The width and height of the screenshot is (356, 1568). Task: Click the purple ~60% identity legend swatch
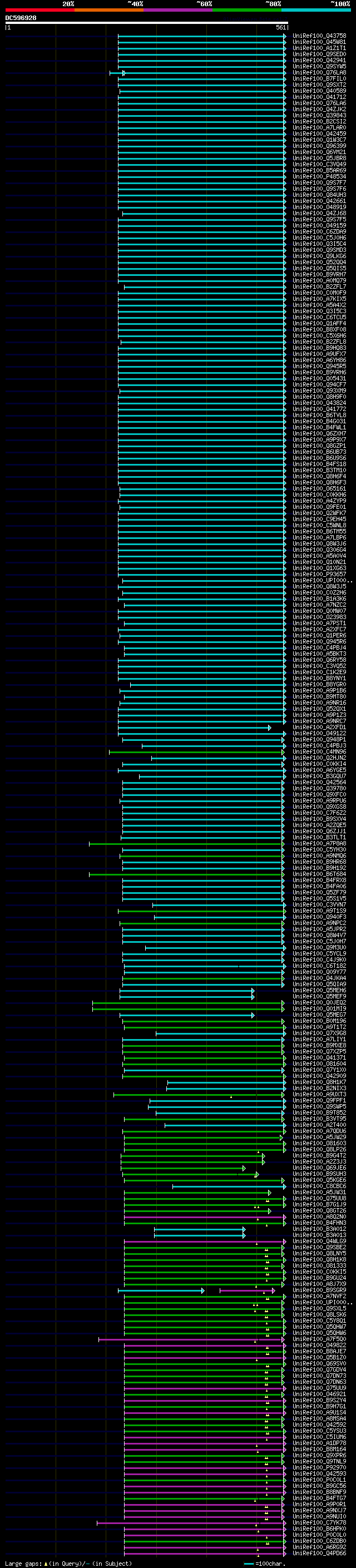[179, 10]
